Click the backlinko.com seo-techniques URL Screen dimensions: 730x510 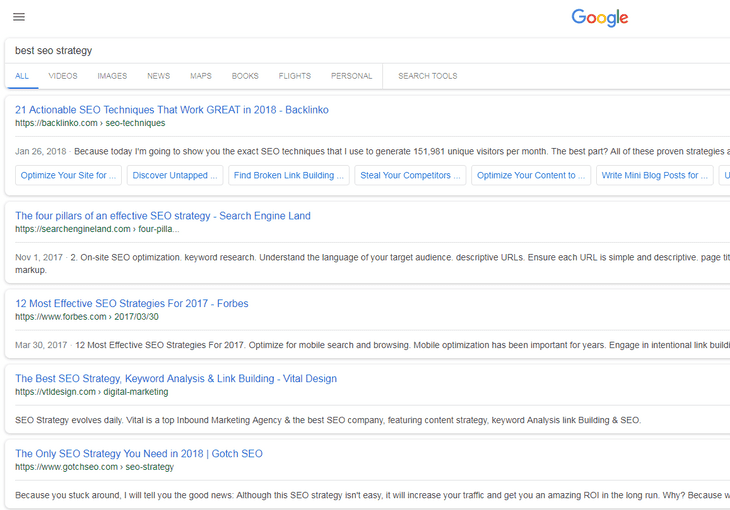(x=90, y=123)
